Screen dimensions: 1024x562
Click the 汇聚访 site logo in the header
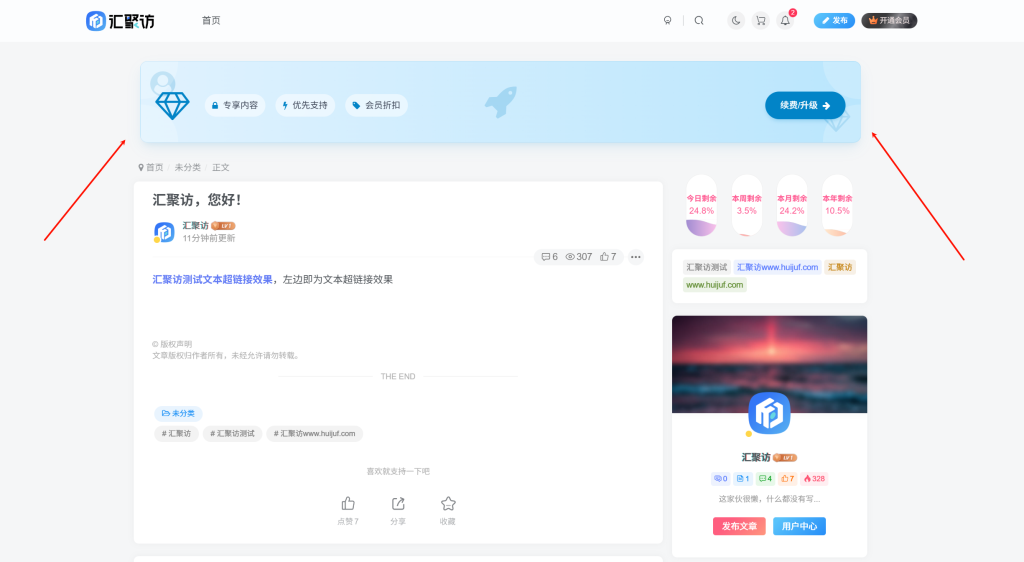click(x=120, y=21)
